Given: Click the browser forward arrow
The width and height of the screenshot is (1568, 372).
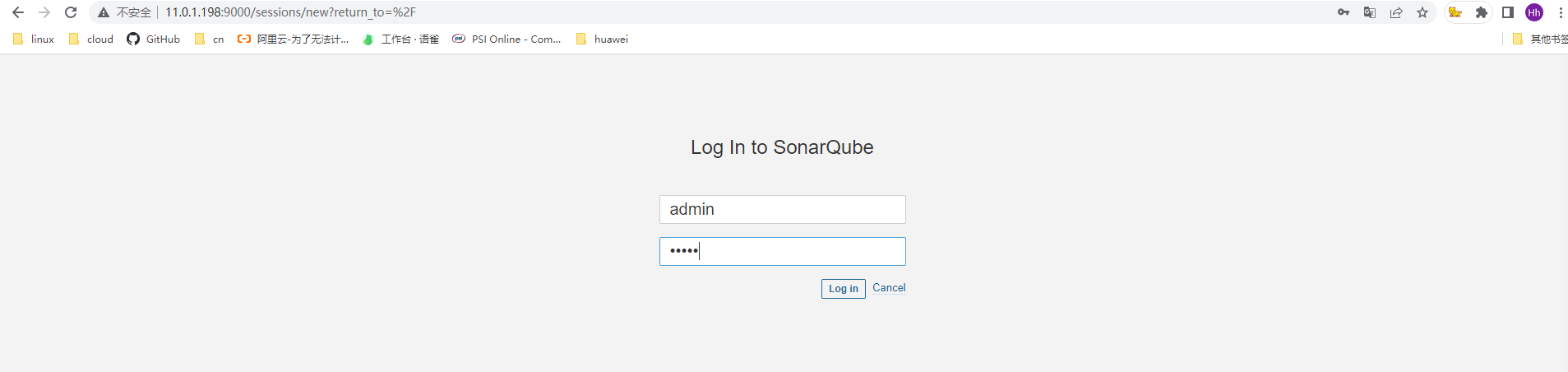Looking at the screenshot, I should point(44,12).
